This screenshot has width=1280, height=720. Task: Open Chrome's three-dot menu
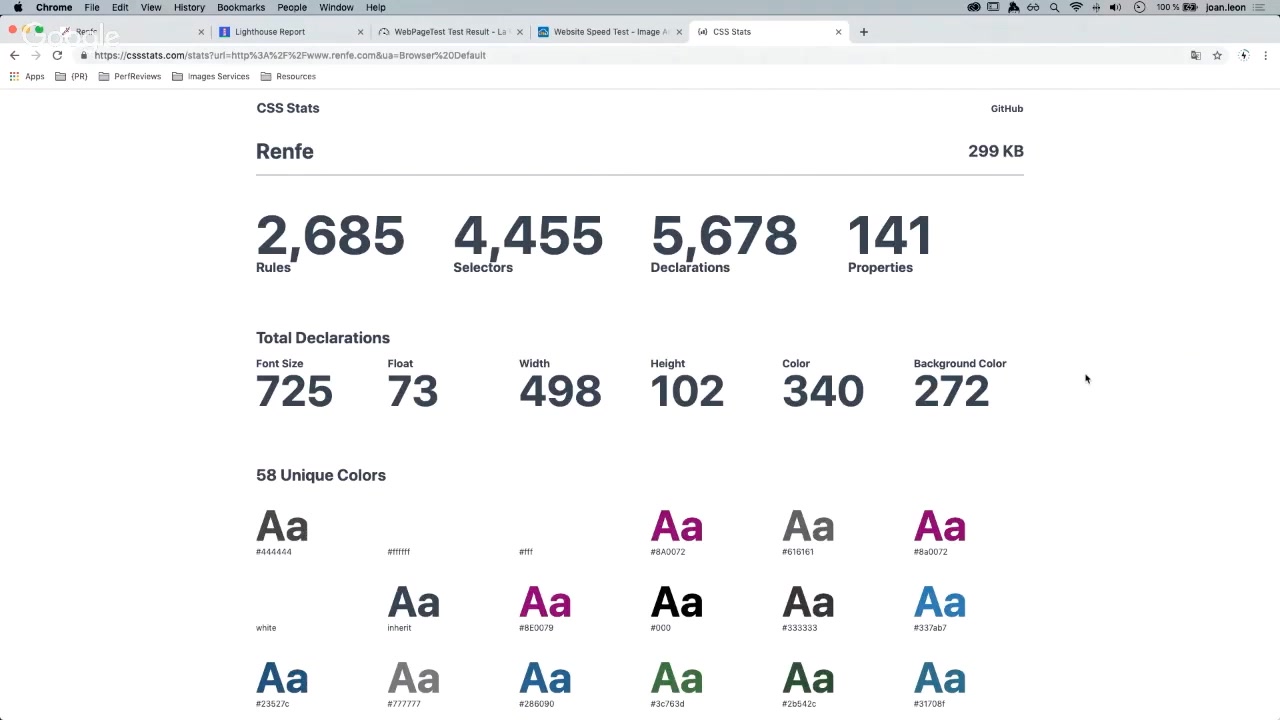click(x=1266, y=55)
